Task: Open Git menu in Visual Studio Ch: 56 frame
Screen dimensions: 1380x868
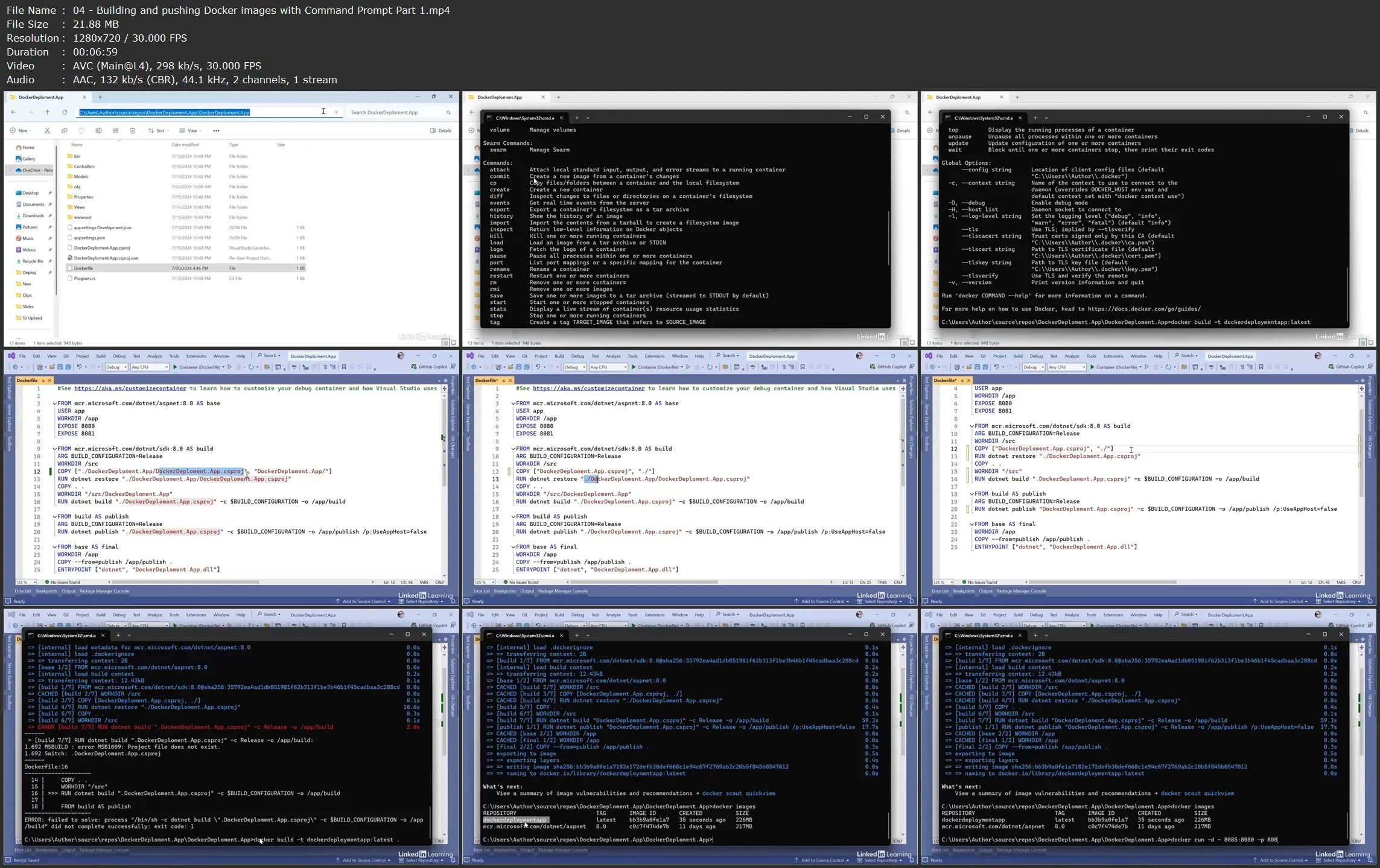Action: (x=66, y=356)
